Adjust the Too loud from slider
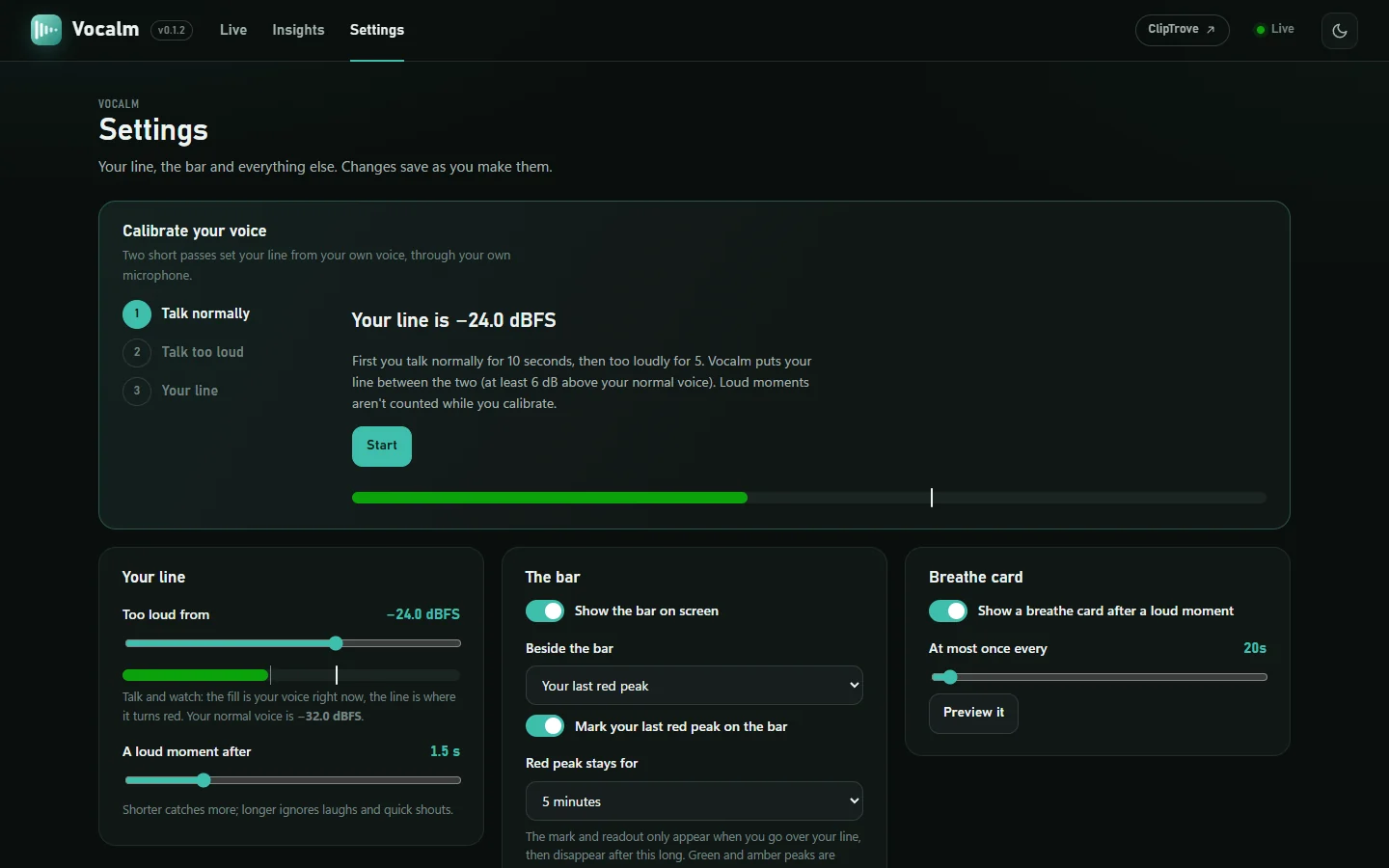Image resolution: width=1389 pixels, height=868 pixels. [292, 643]
